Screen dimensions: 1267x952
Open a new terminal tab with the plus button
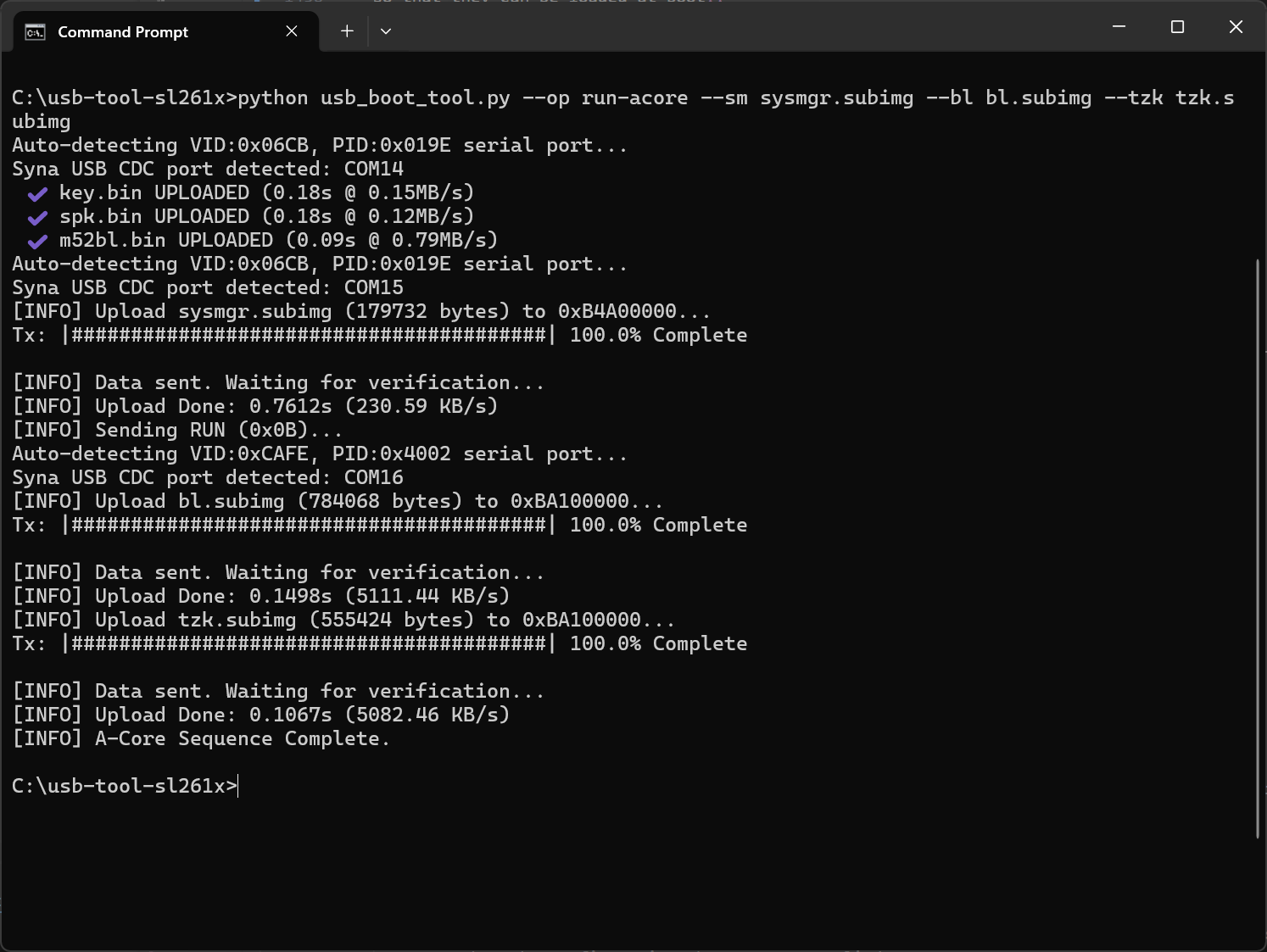[347, 31]
